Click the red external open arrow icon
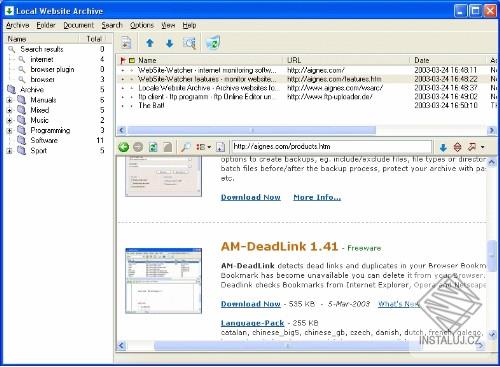500x367 pixels. pyautogui.click(x=472, y=146)
